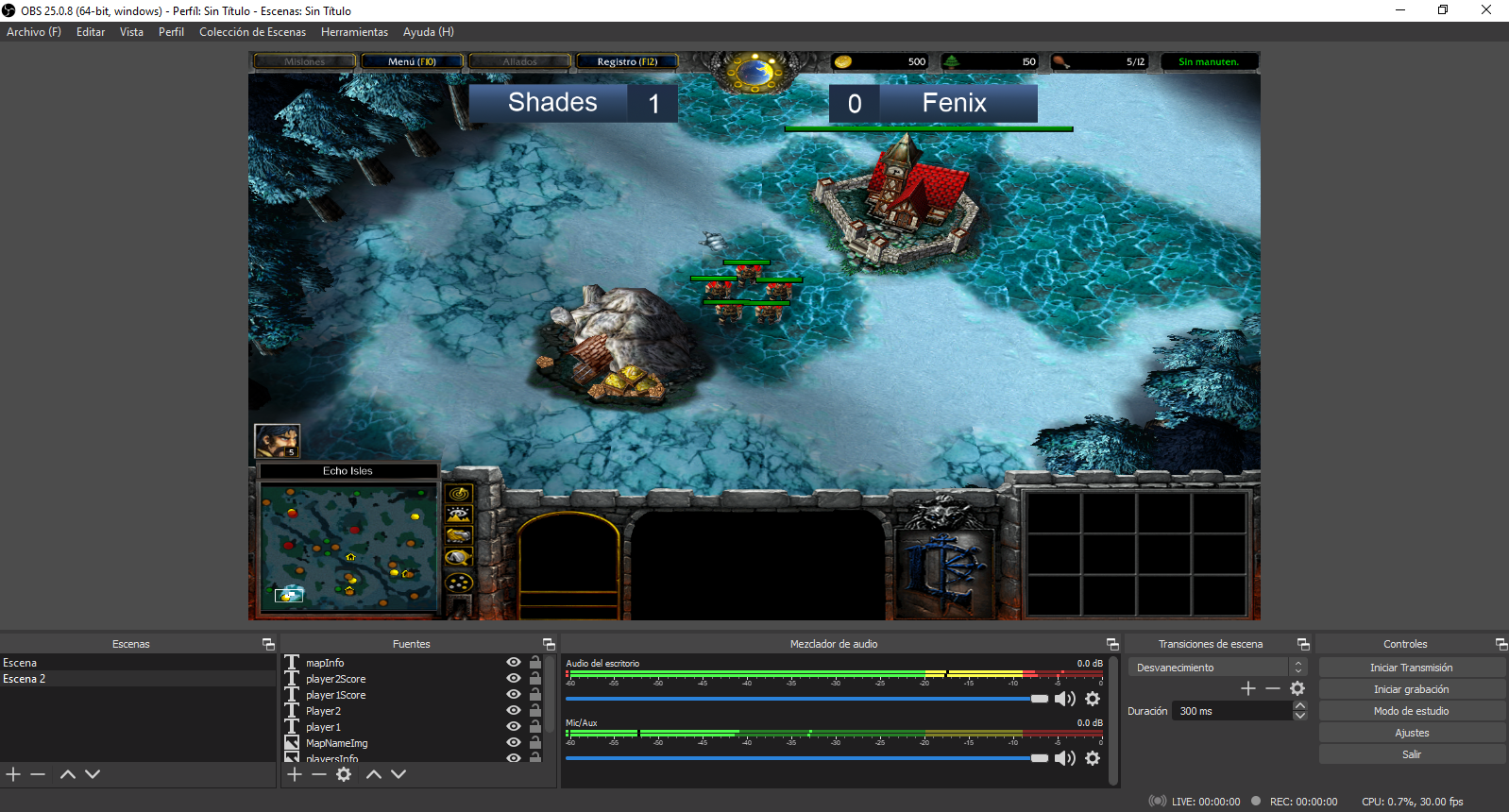Image resolution: width=1509 pixels, height=812 pixels.
Task: Open the Ayuda menu
Action: tap(429, 32)
